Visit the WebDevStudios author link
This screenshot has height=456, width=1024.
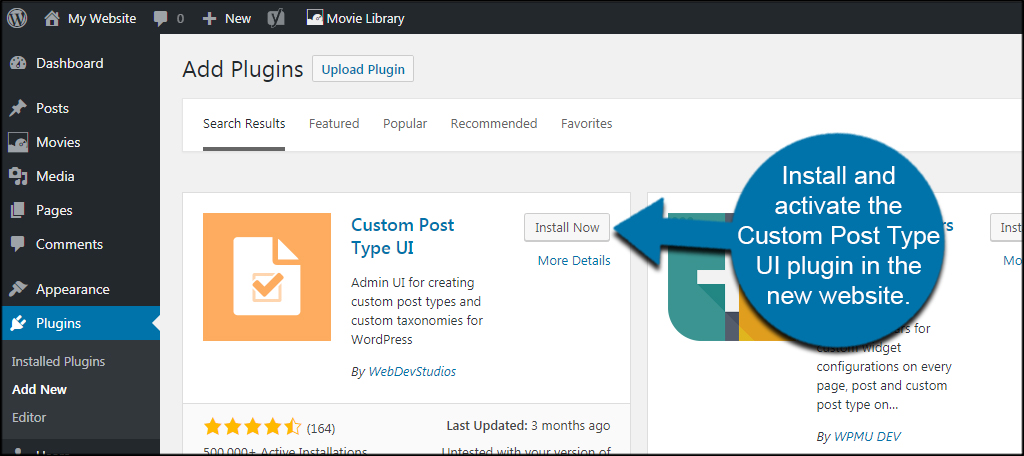click(412, 372)
